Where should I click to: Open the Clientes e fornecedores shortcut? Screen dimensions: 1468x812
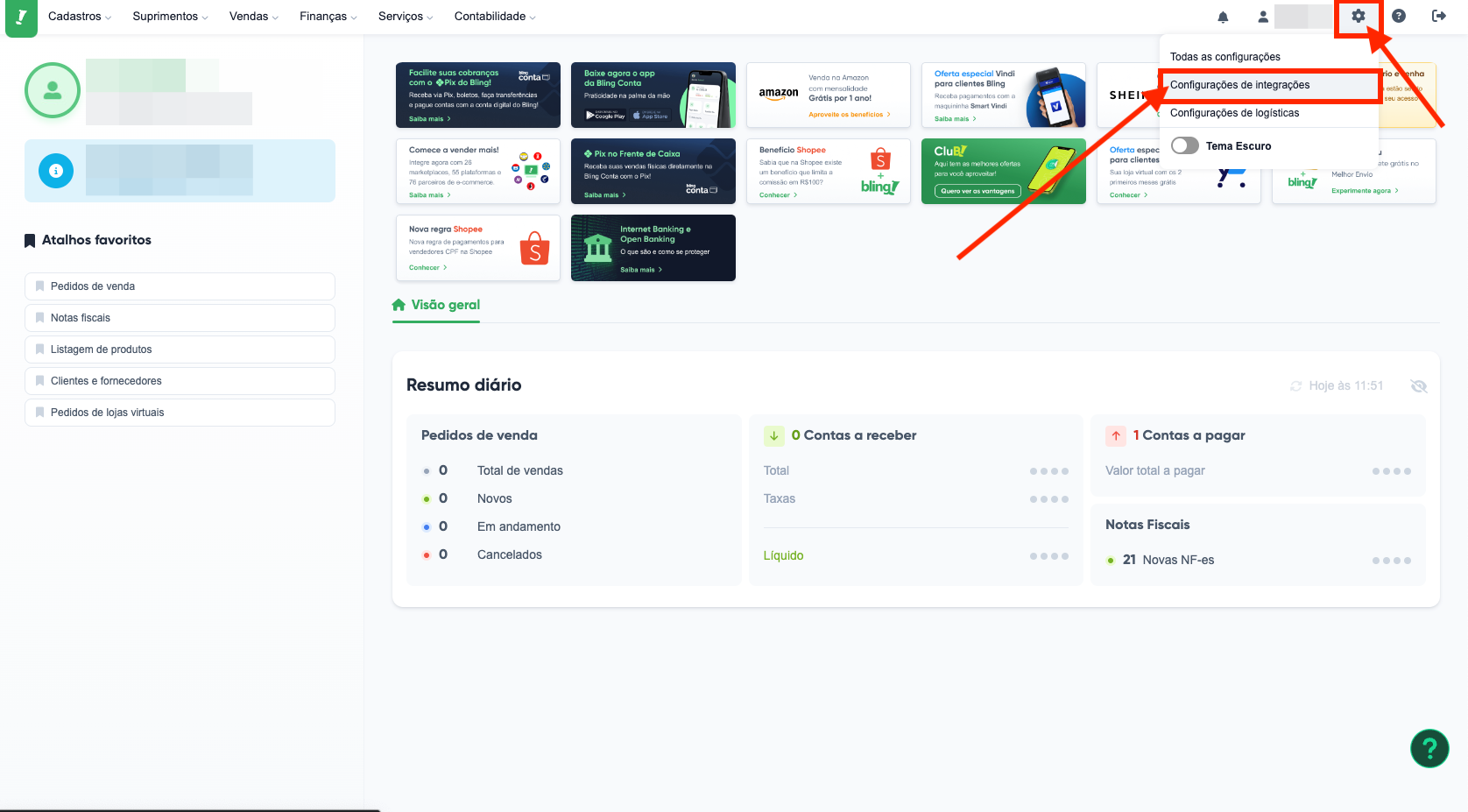[x=180, y=381]
